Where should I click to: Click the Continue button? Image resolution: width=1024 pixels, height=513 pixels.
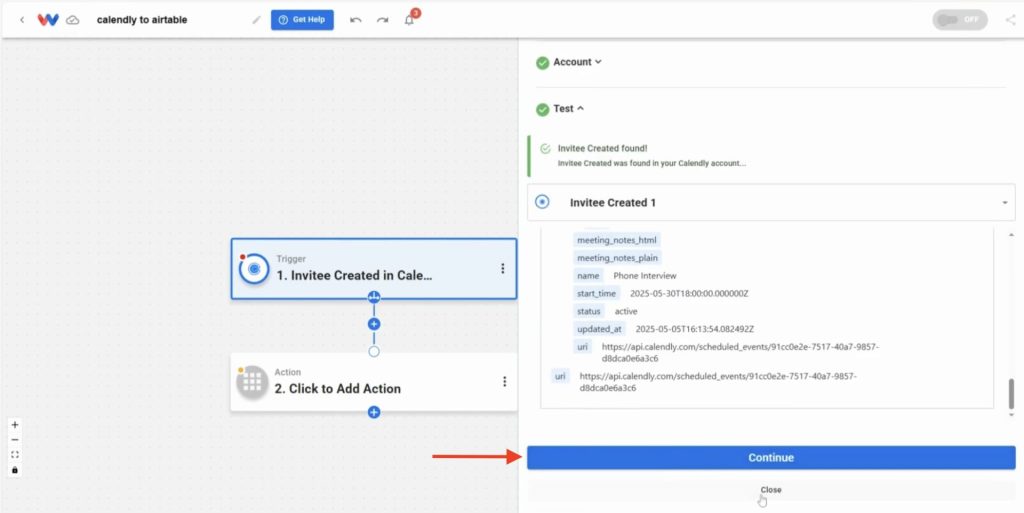pos(771,458)
